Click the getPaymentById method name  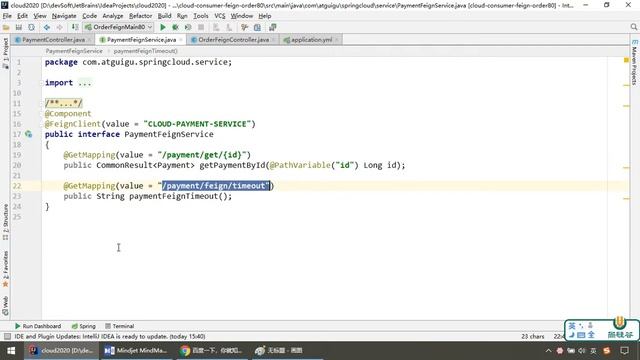tap(232, 165)
